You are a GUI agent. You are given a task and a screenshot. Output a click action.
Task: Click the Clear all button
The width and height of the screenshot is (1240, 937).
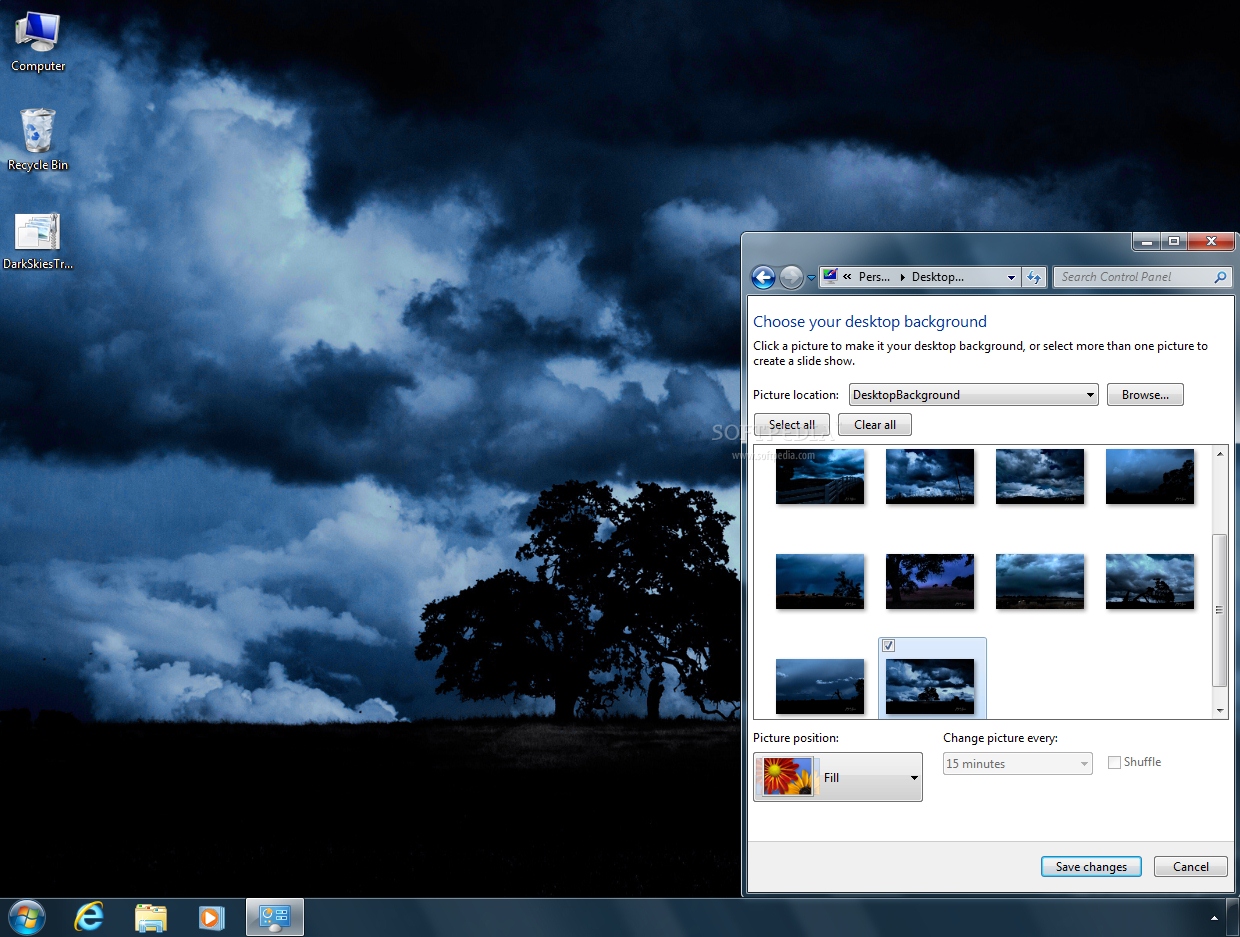[x=875, y=425]
